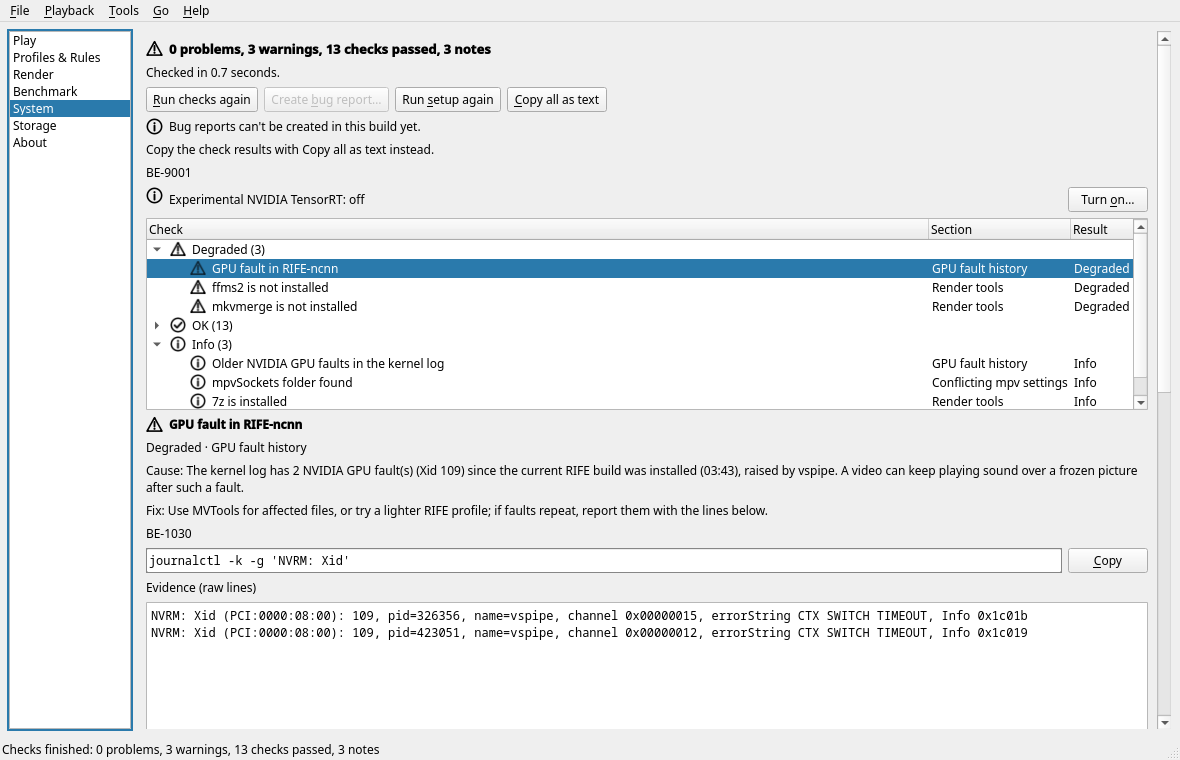Click checks list scroll-up arrow
Viewport: 1180px width, 760px height.
pyautogui.click(x=1141, y=226)
